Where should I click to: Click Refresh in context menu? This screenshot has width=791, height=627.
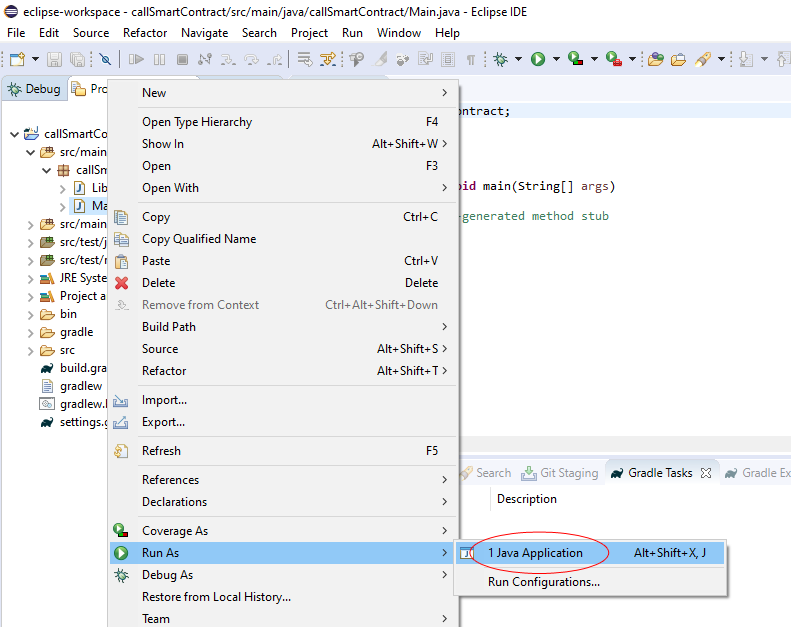click(x=282, y=450)
